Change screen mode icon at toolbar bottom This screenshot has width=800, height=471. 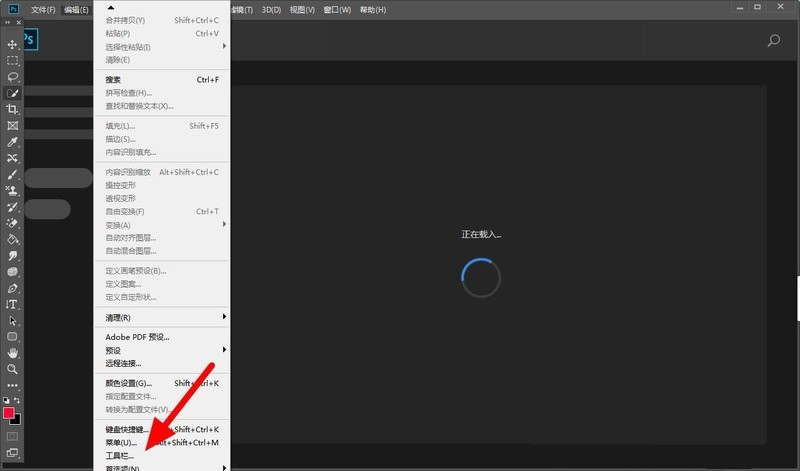12,453
